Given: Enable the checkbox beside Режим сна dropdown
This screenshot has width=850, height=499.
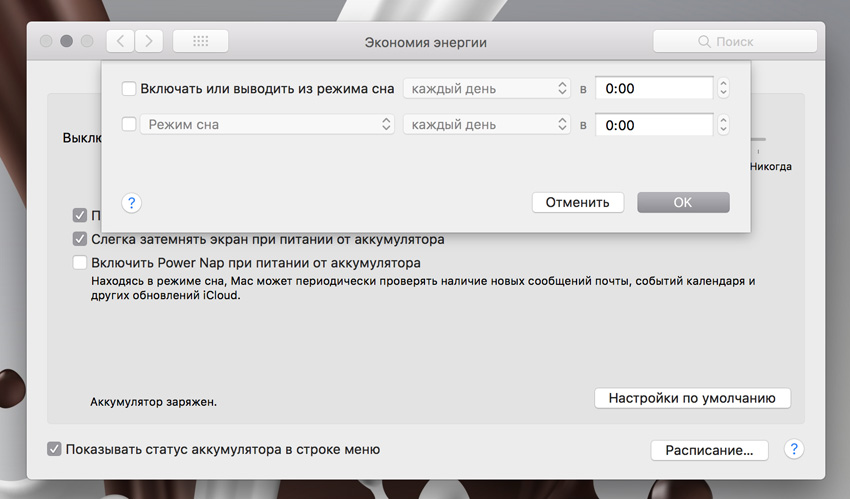Looking at the screenshot, I should (x=129, y=124).
